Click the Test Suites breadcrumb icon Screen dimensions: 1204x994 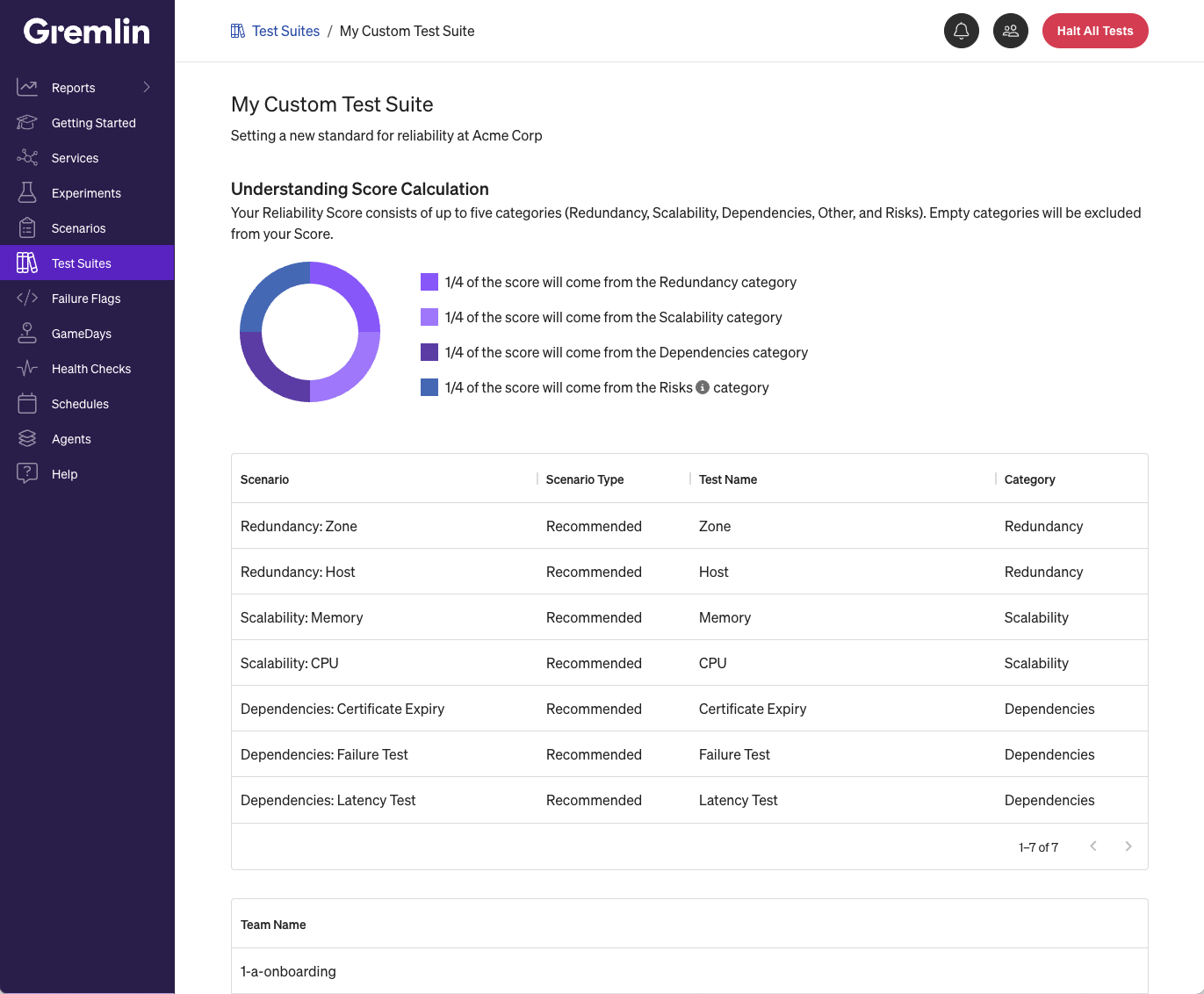(237, 30)
